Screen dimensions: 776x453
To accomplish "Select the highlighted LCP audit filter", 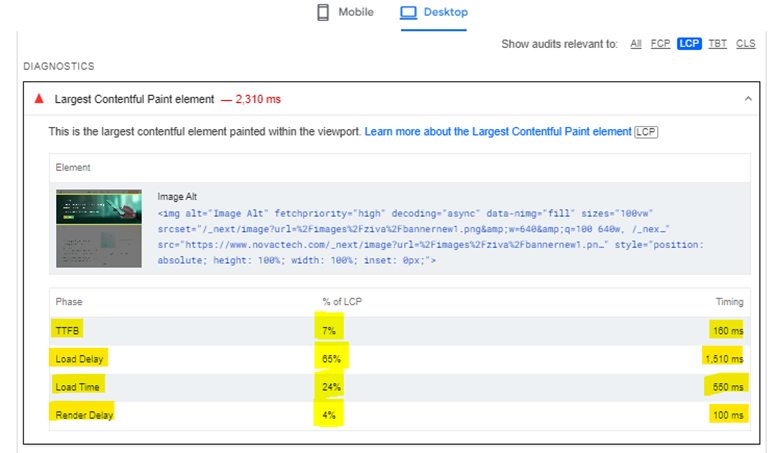I will click(x=689, y=44).
